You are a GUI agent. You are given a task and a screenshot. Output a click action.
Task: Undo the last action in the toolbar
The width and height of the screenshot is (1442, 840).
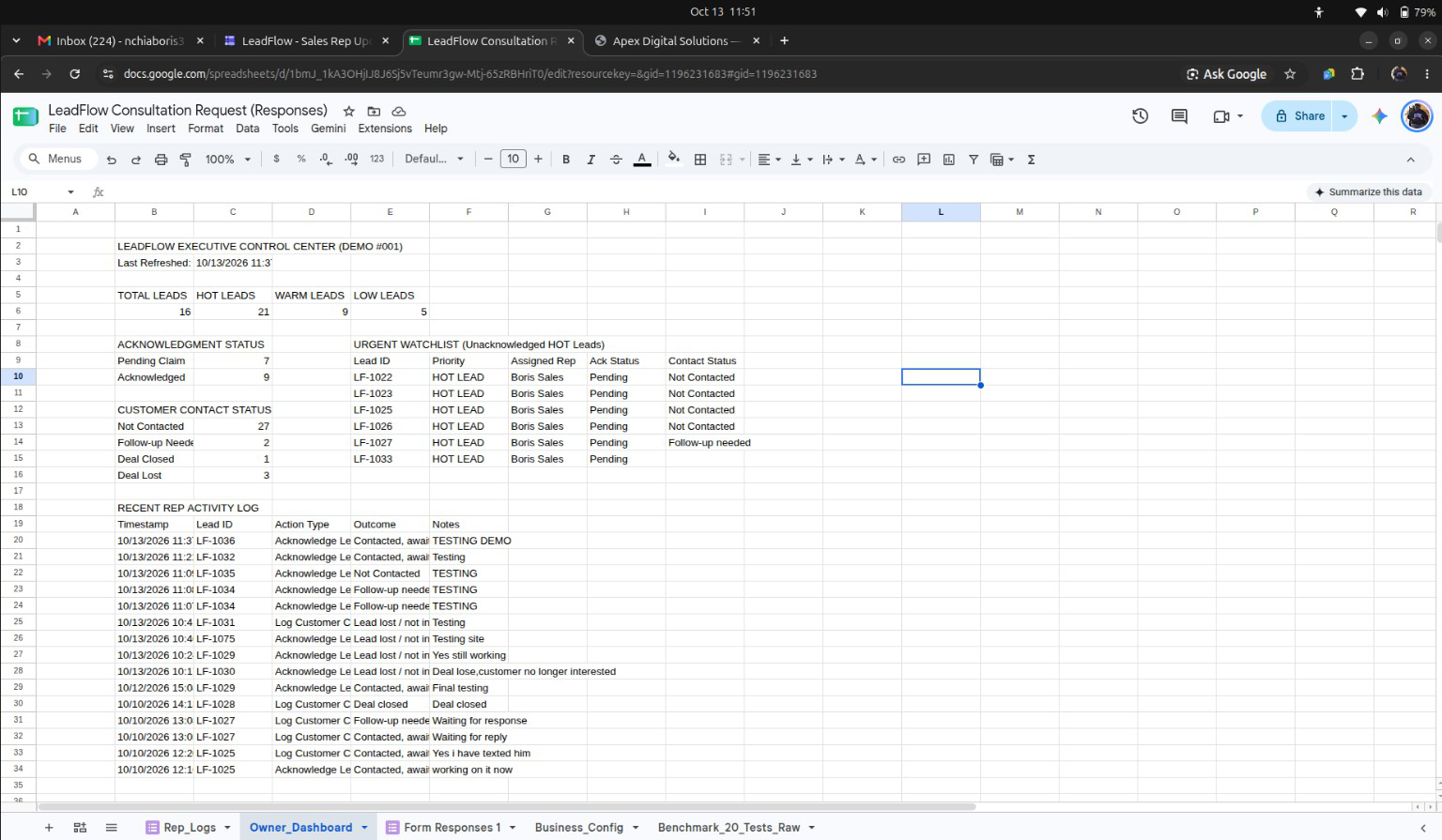(112, 160)
